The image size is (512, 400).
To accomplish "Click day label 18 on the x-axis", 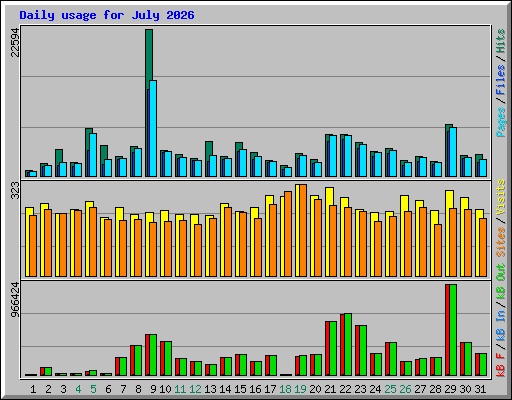I will (x=285, y=389).
